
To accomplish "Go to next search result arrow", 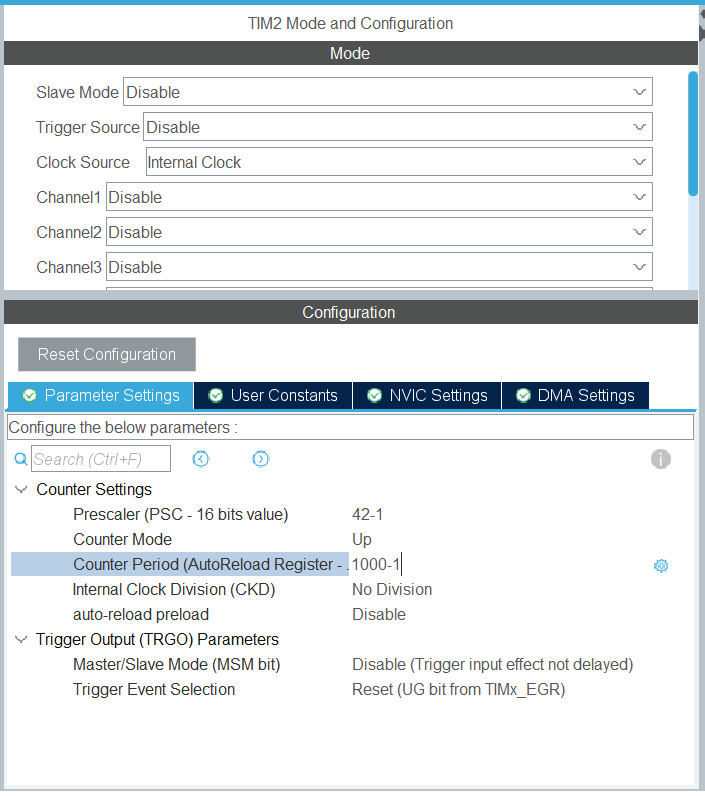I will click(x=261, y=459).
